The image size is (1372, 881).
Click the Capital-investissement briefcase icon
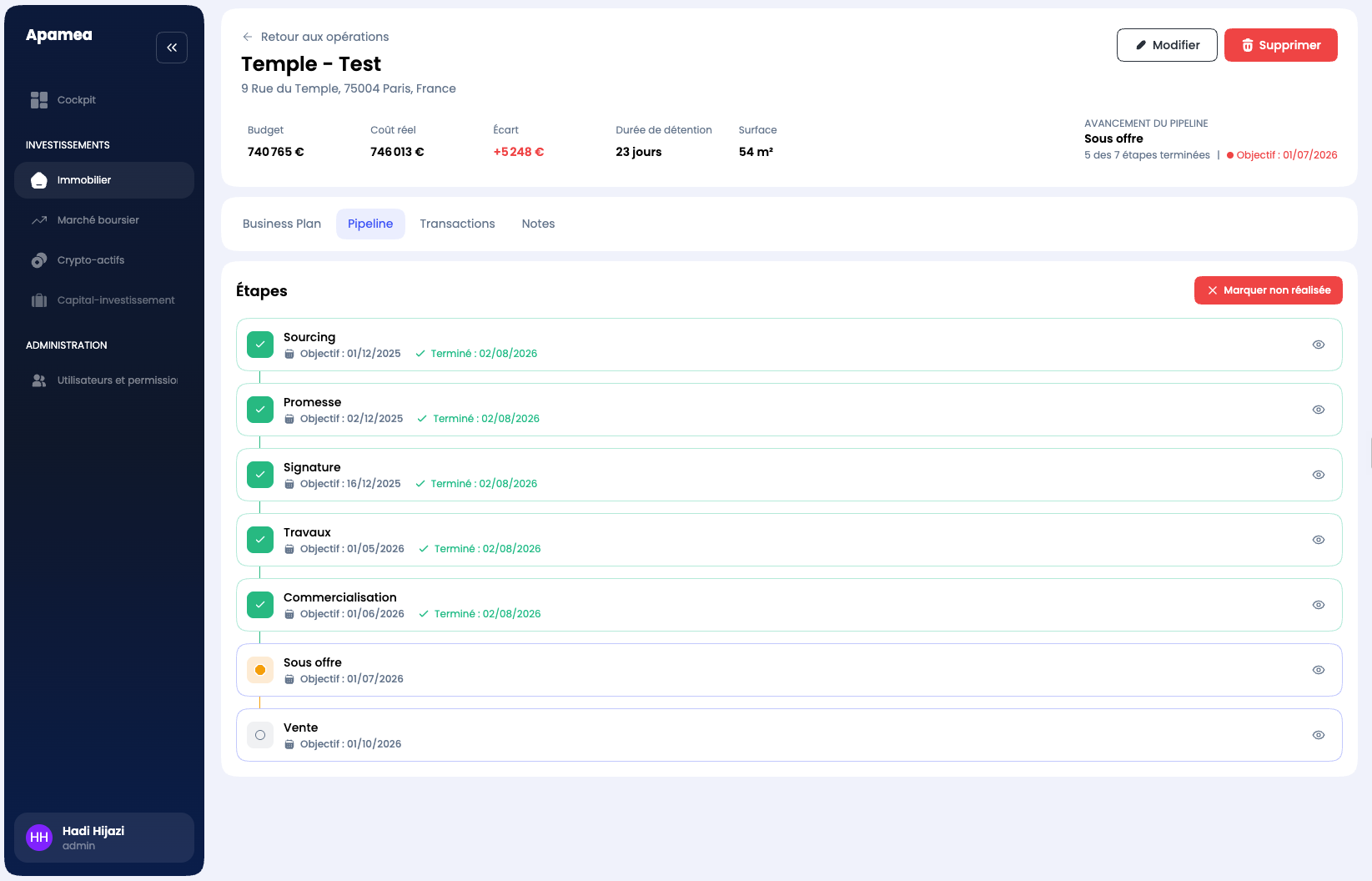[39, 300]
